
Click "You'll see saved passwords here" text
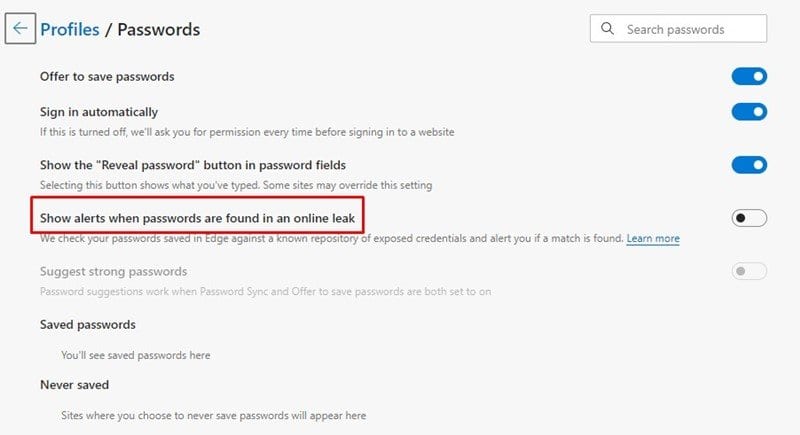136,355
